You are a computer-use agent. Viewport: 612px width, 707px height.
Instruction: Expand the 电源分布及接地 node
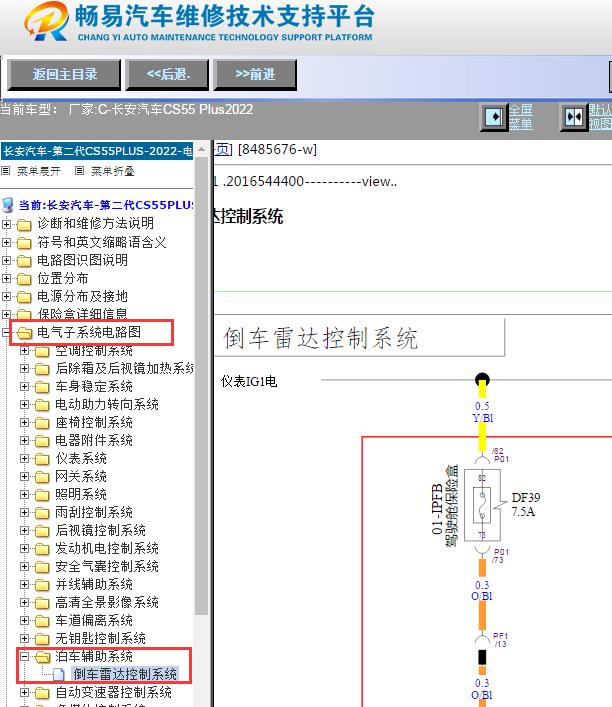[x=6, y=296]
